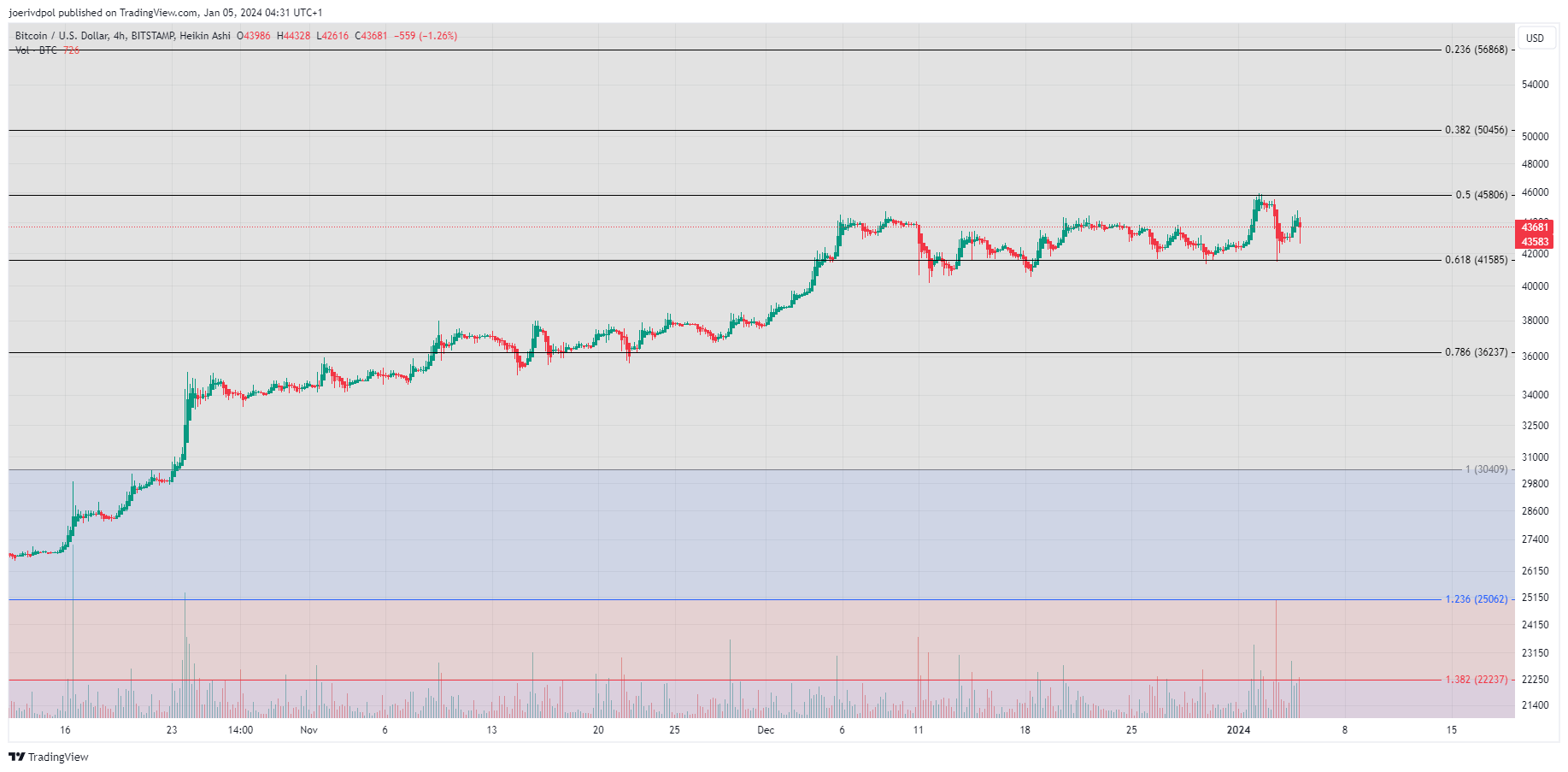This screenshot has height=772, width=1568.
Task: Click the 31000 price axis label
Action: [x=1535, y=457]
